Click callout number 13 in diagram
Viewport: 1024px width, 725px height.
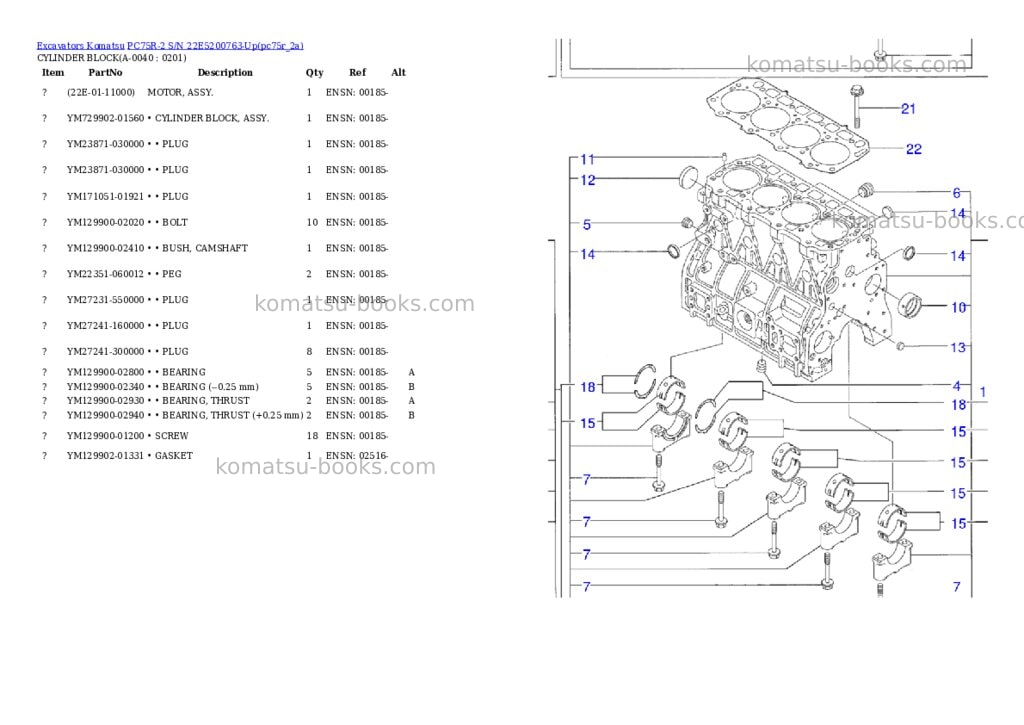pyautogui.click(x=958, y=347)
